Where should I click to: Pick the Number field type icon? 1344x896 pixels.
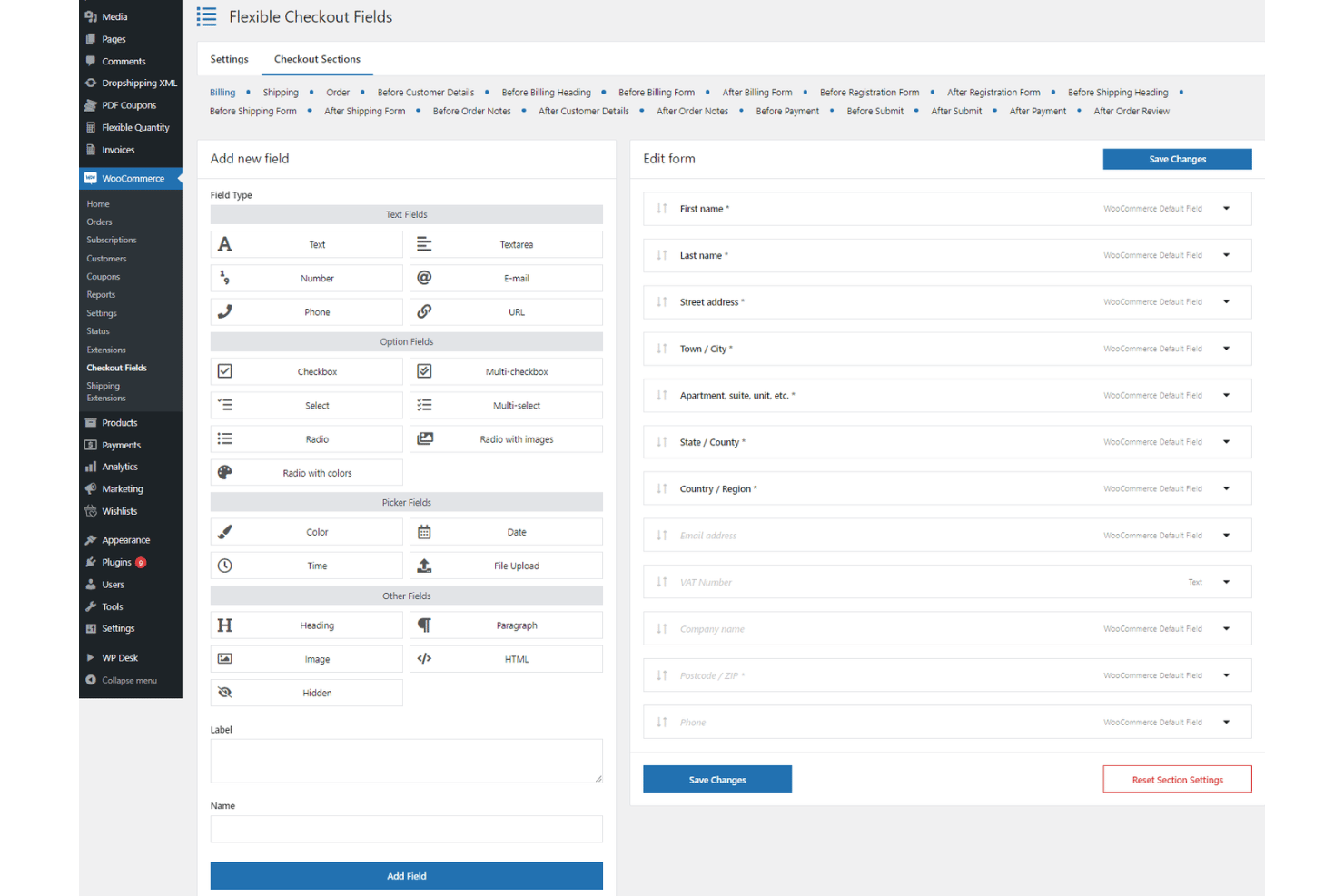coord(225,278)
